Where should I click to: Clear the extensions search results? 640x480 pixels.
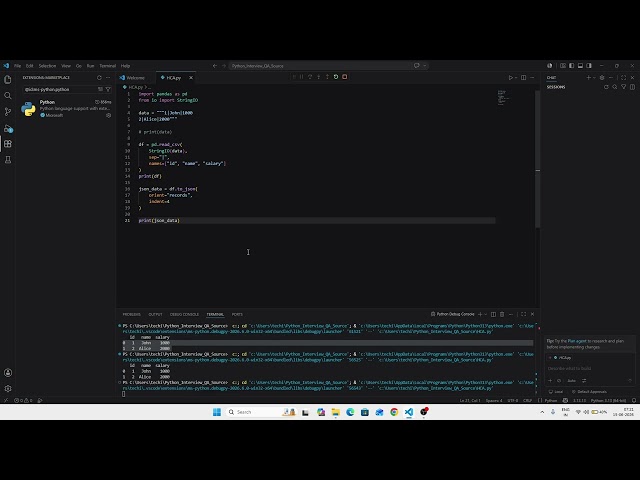100,89
